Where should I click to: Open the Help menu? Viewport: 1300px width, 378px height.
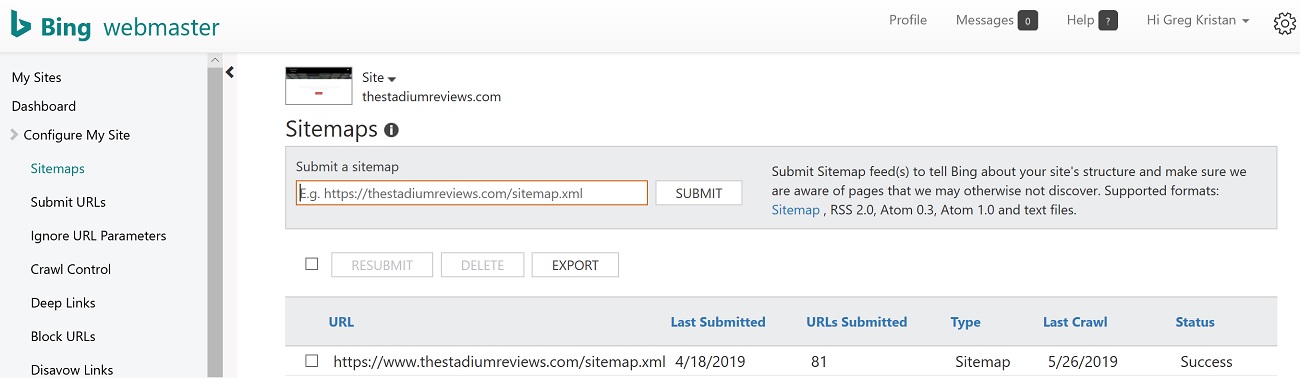tap(1080, 20)
